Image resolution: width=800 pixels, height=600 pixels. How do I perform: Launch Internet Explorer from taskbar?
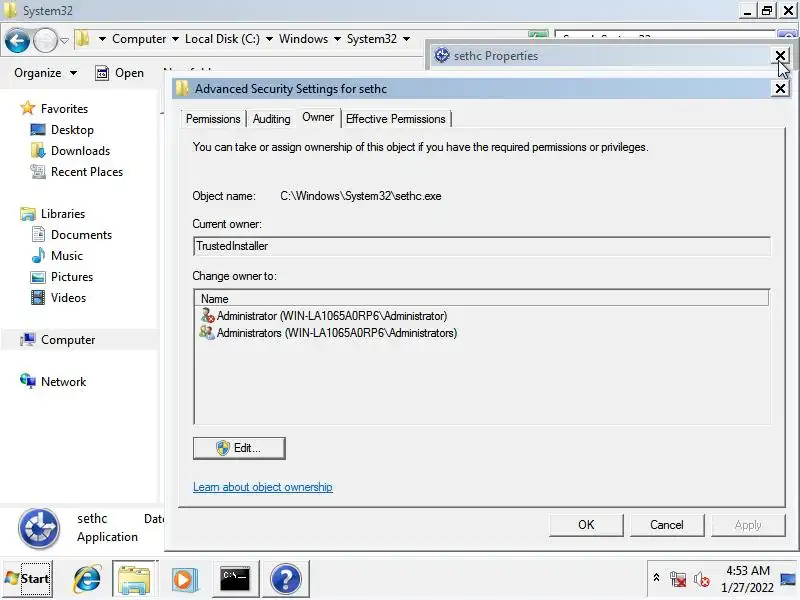click(x=87, y=579)
